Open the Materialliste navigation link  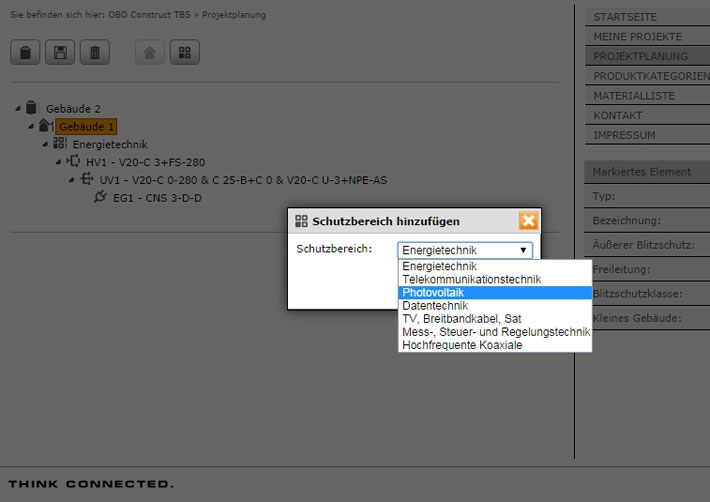point(634,96)
